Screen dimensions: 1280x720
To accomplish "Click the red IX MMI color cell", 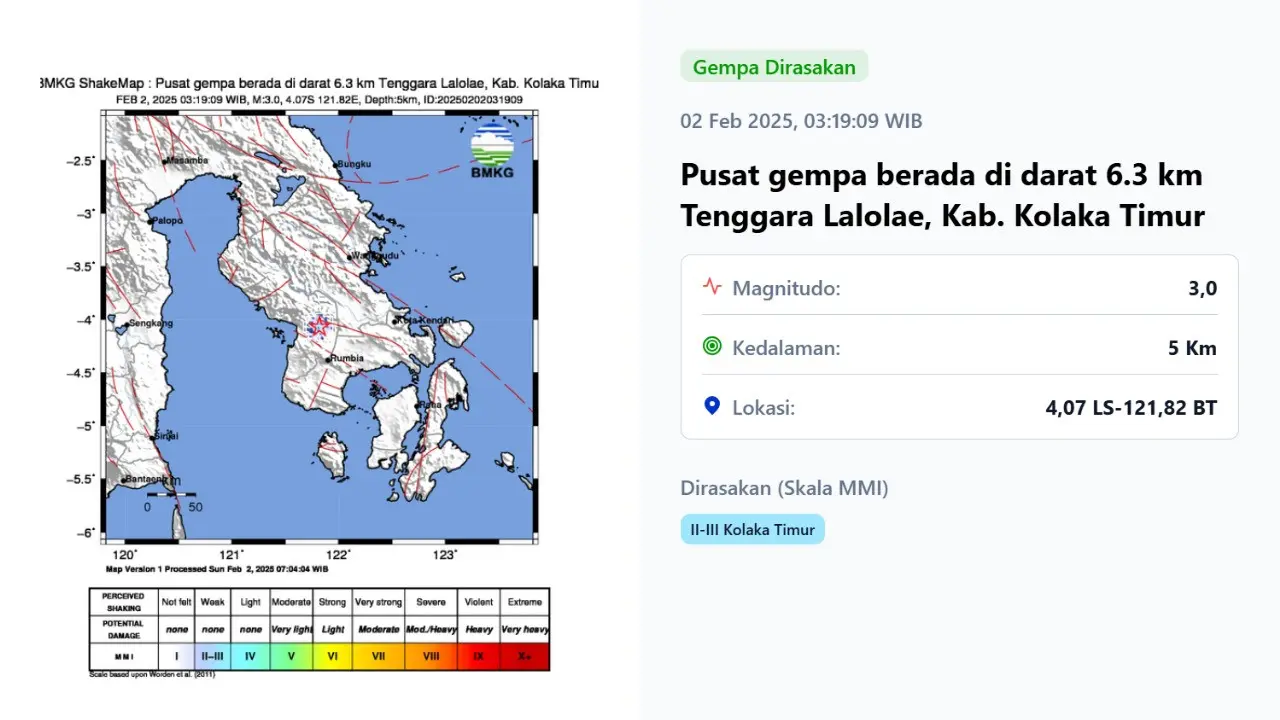I will (x=479, y=657).
